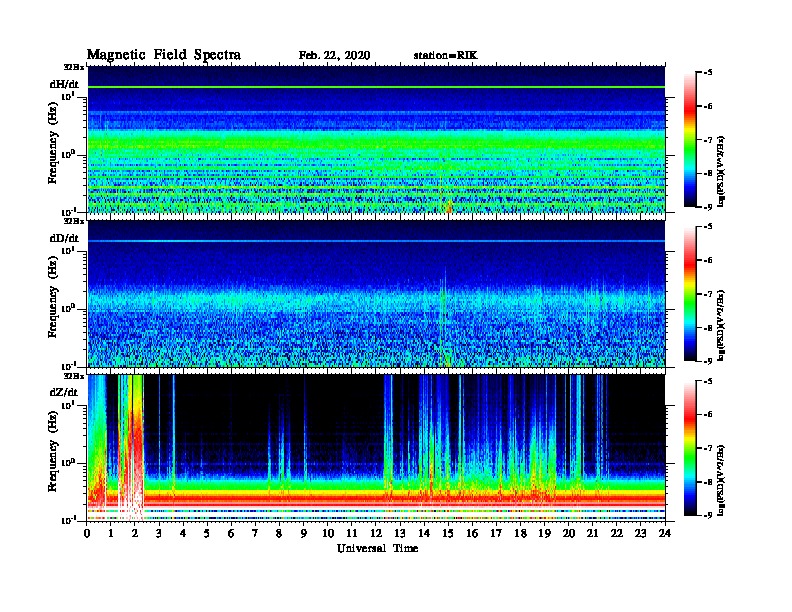Image resolution: width=792 pixels, height=612 pixels.
Task: Click hour tick label 12 on time axis
Action: (x=376, y=534)
